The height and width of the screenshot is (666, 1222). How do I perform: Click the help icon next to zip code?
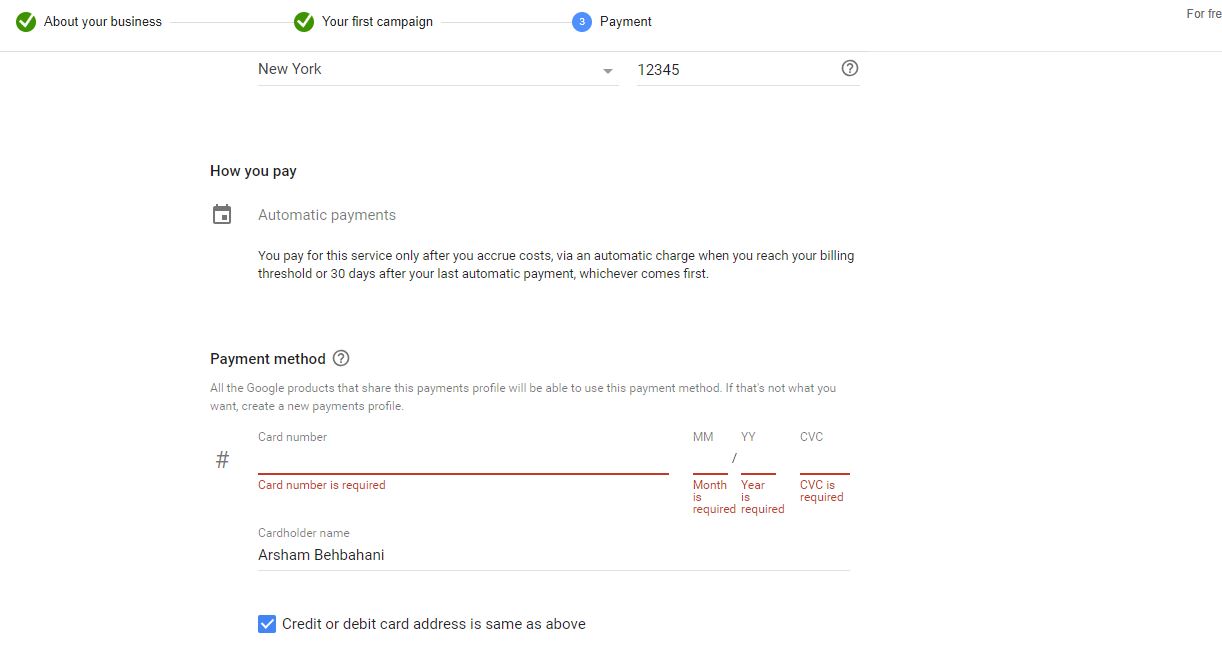[x=850, y=68]
